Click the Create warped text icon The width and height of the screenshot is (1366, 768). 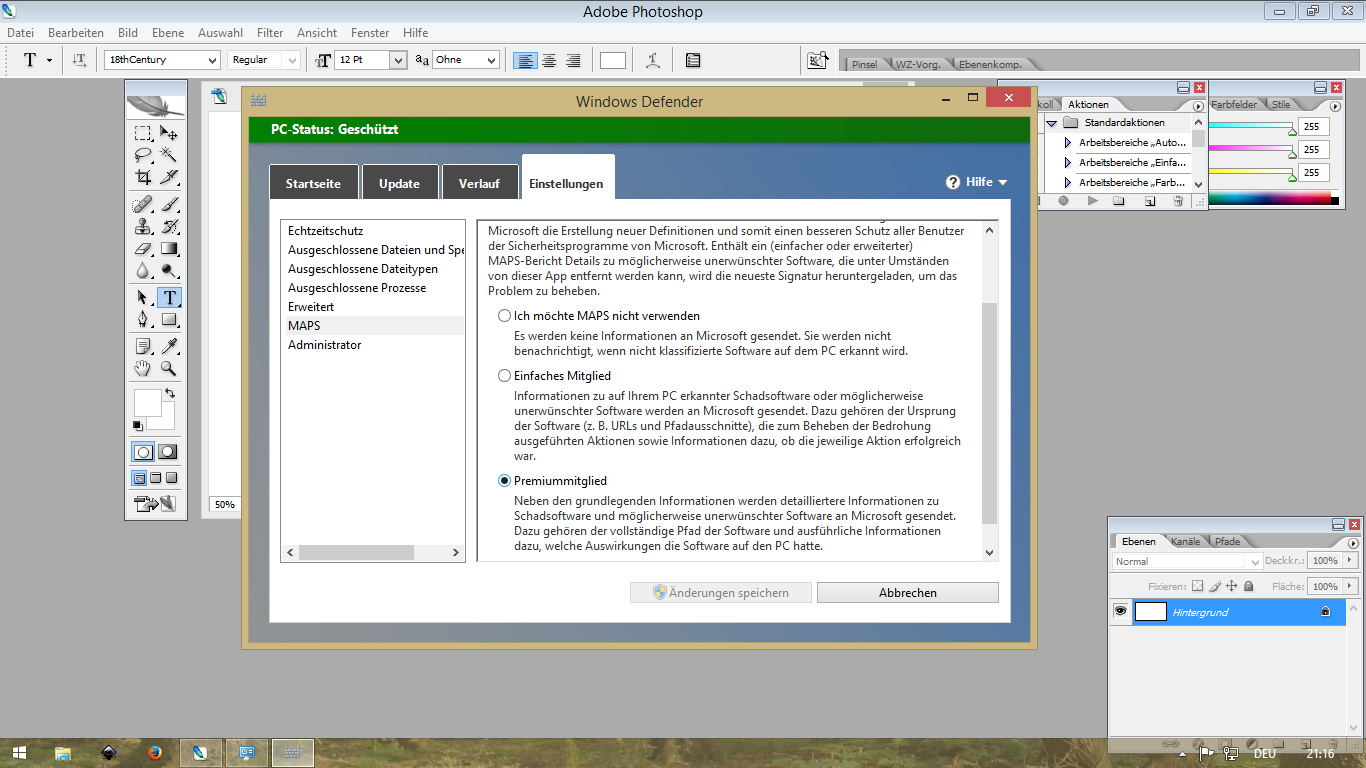click(x=653, y=60)
